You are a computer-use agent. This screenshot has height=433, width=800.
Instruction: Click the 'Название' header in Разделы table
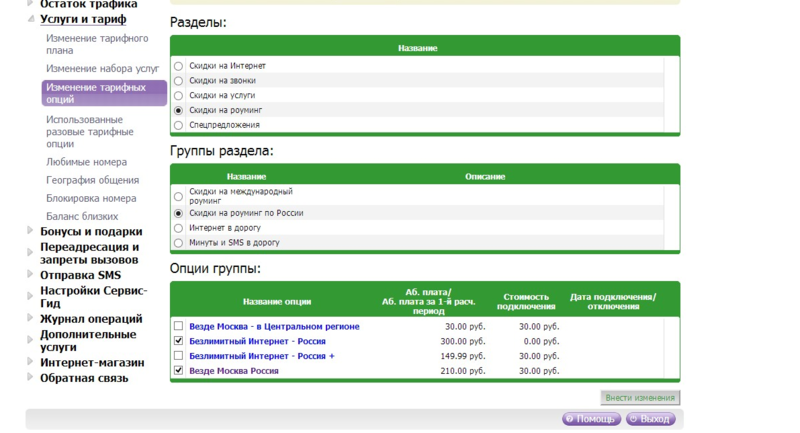point(417,48)
